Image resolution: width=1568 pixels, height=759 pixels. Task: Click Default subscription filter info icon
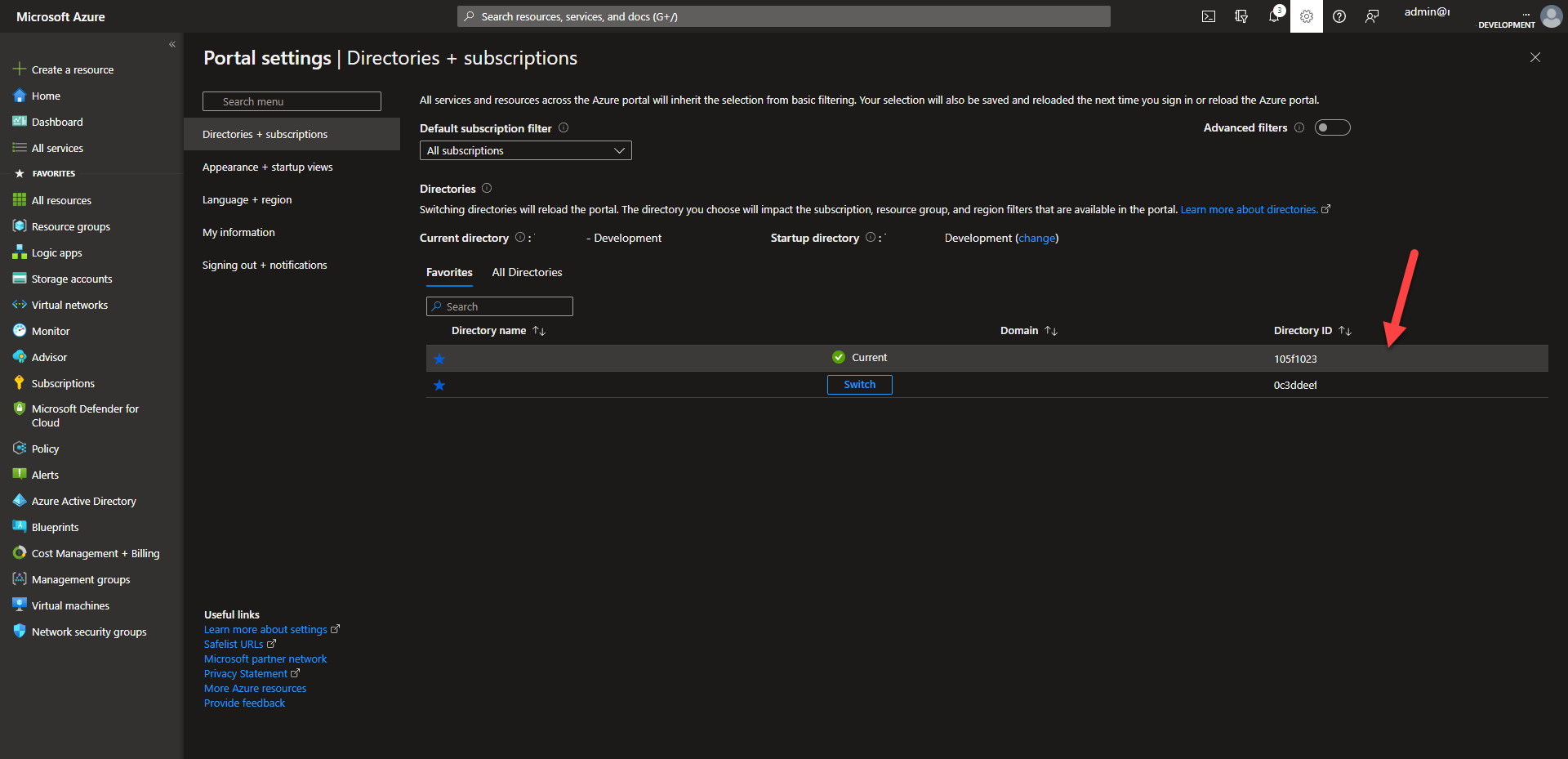coord(563,127)
